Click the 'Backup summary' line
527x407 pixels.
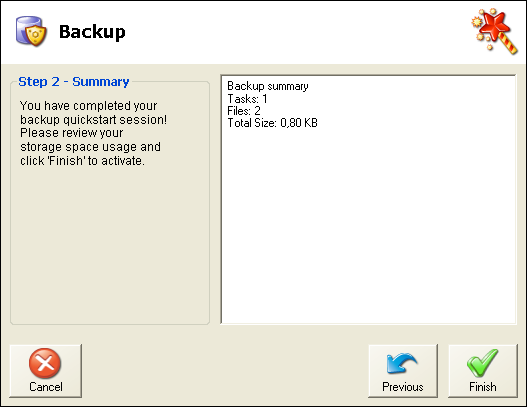(x=268, y=86)
